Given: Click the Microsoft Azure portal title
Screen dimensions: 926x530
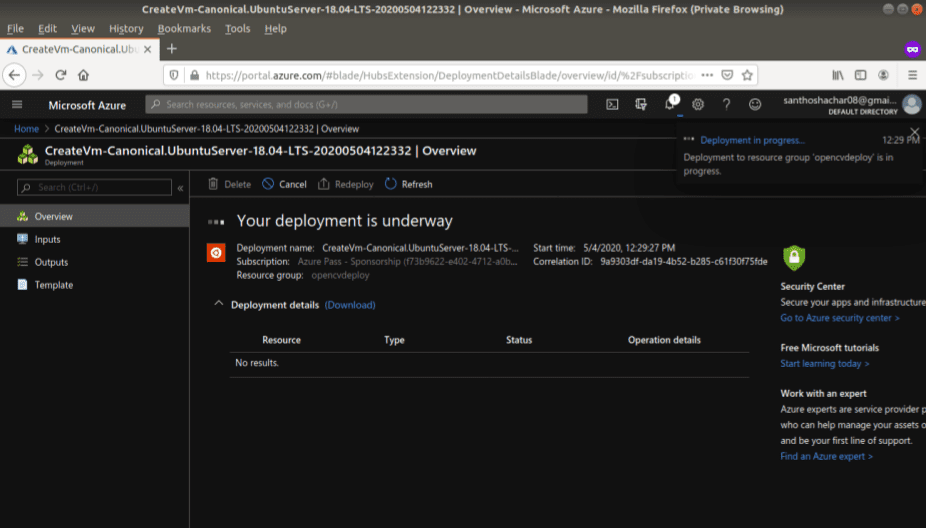Looking at the screenshot, I should point(87,105).
